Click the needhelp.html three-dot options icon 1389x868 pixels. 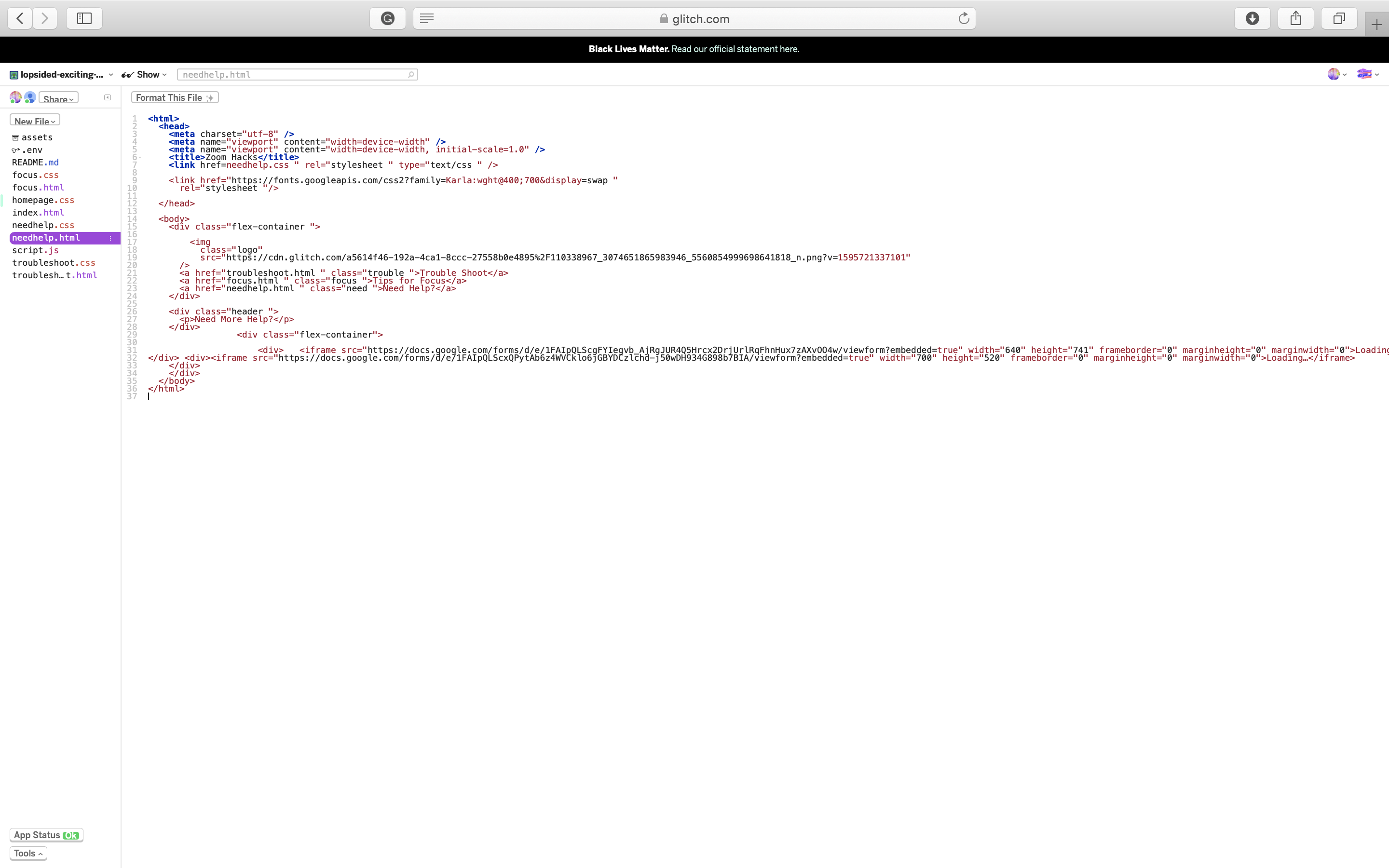tap(110, 238)
